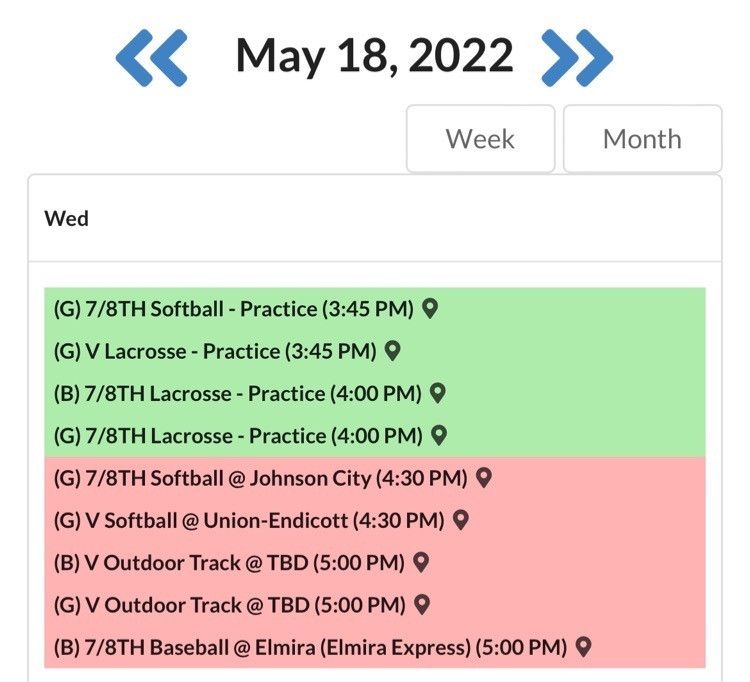Click map pin beside Girls V Lacrosse Practice
The image size is (750, 682).
[x=393, y=351]
